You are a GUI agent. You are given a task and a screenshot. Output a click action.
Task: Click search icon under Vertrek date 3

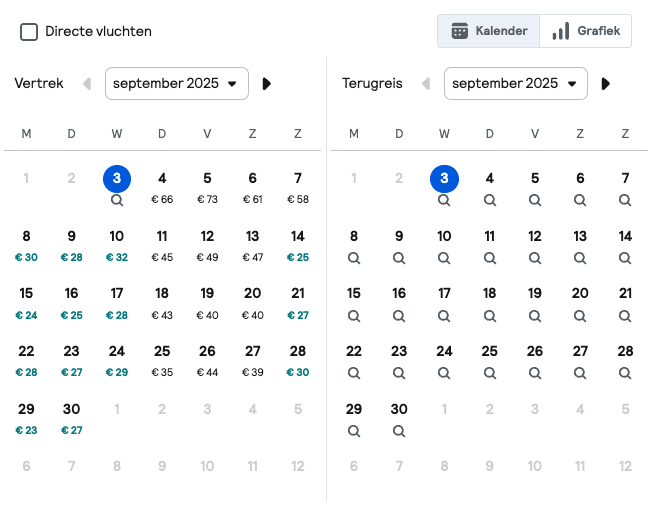coord(117,200)
